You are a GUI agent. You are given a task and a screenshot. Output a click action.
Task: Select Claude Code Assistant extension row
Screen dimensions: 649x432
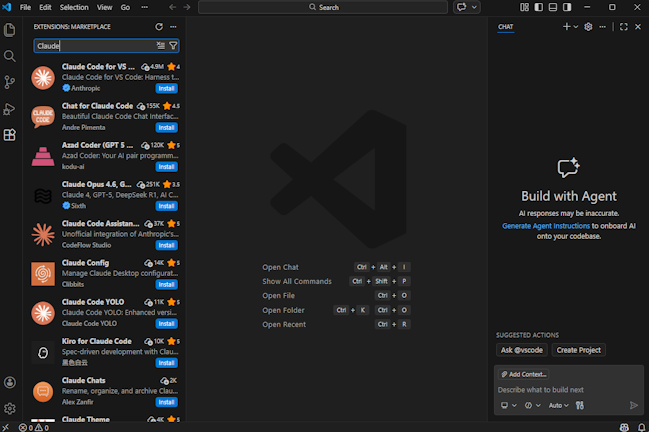click(105, 234)
